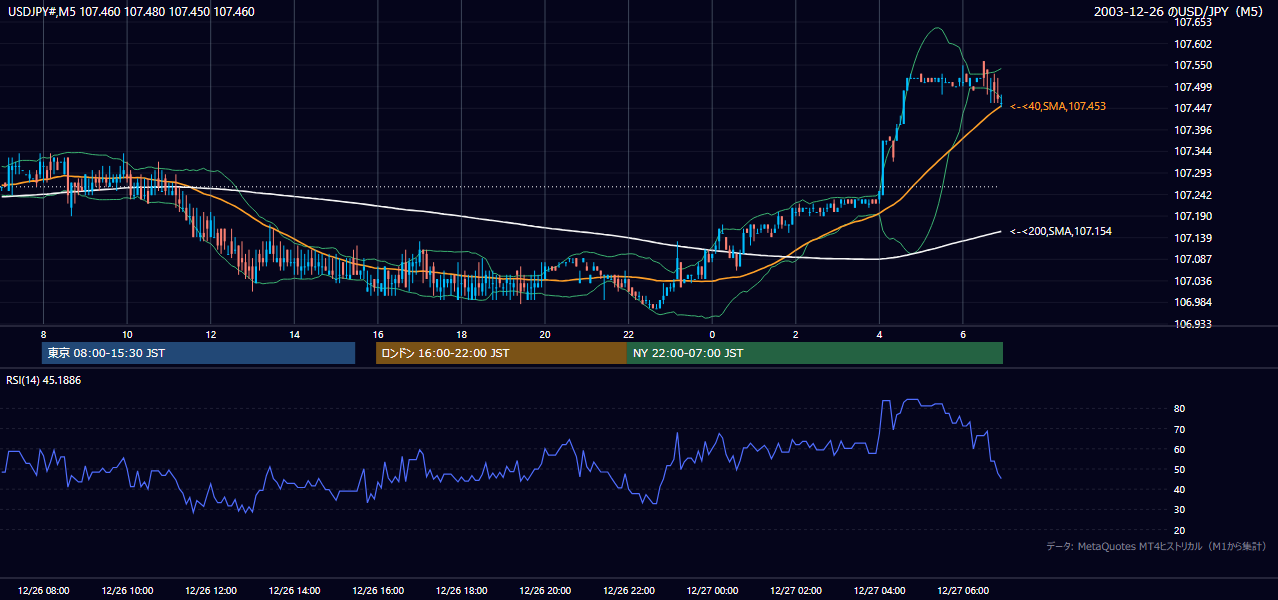Viewport: 1278px width, 600px height.
Task: Click the chart title '2003-12-26 のUSD/JPY (M5)'
Action: tap(1180, 12)
